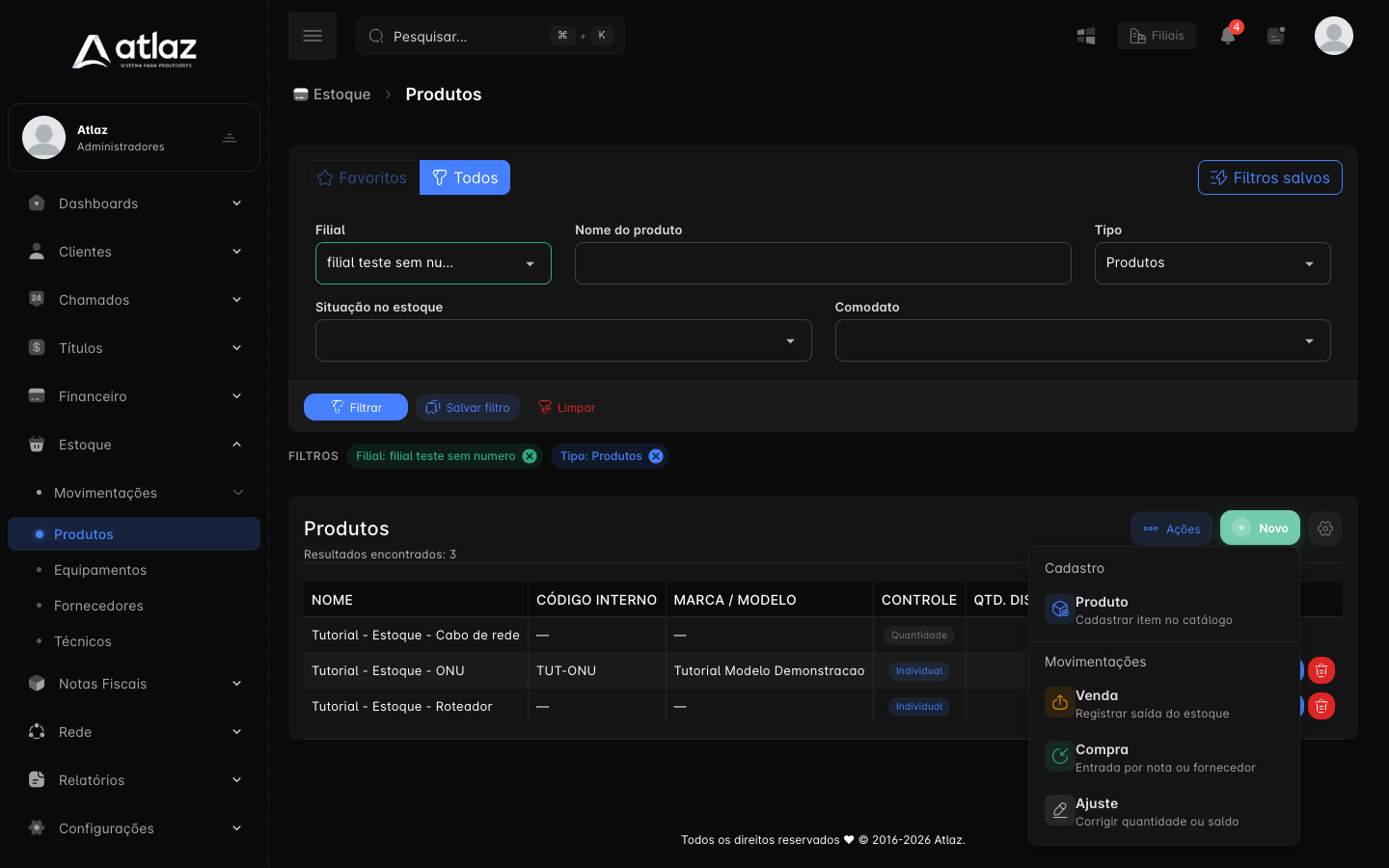Remove the Tipo: Produtos filter chip
Viewport: 1389px width, 868px height.
656,456
